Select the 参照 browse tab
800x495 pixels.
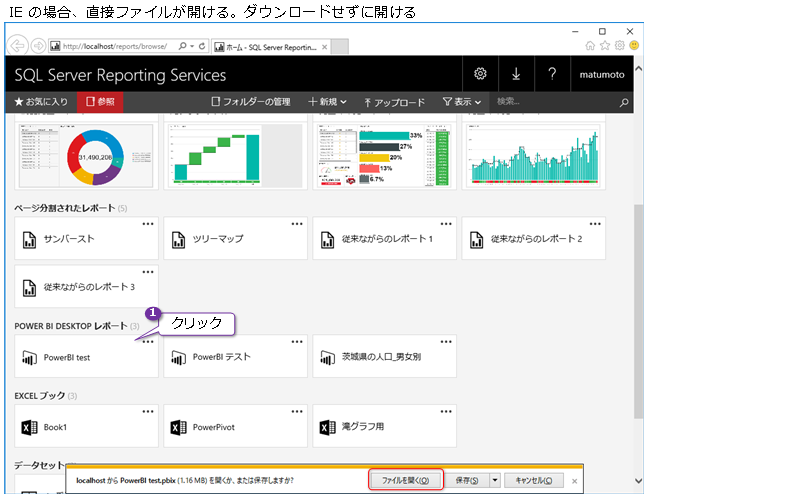(100, 102)
